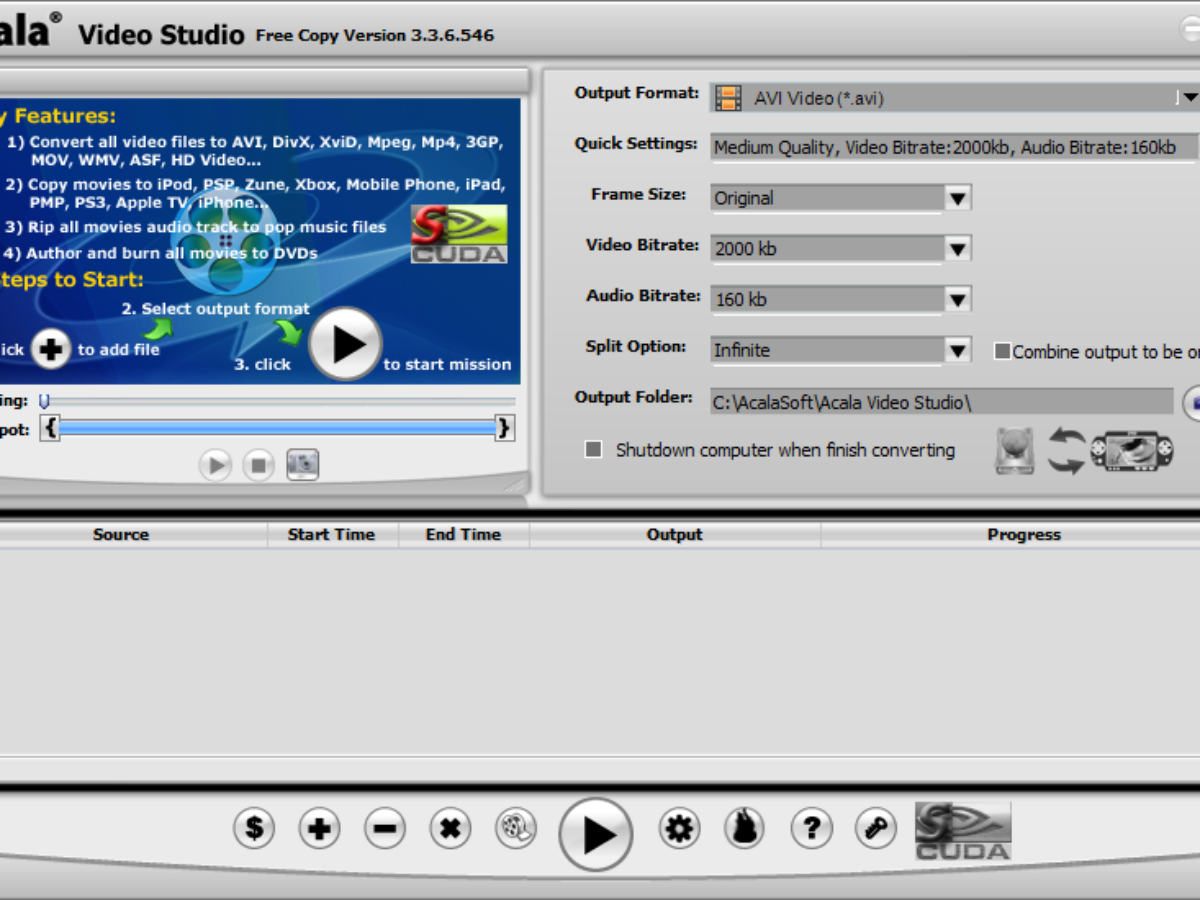This screenshot has height=900, width=1200.
Task: Click the minus remove file icon
Action: (385, 829)
